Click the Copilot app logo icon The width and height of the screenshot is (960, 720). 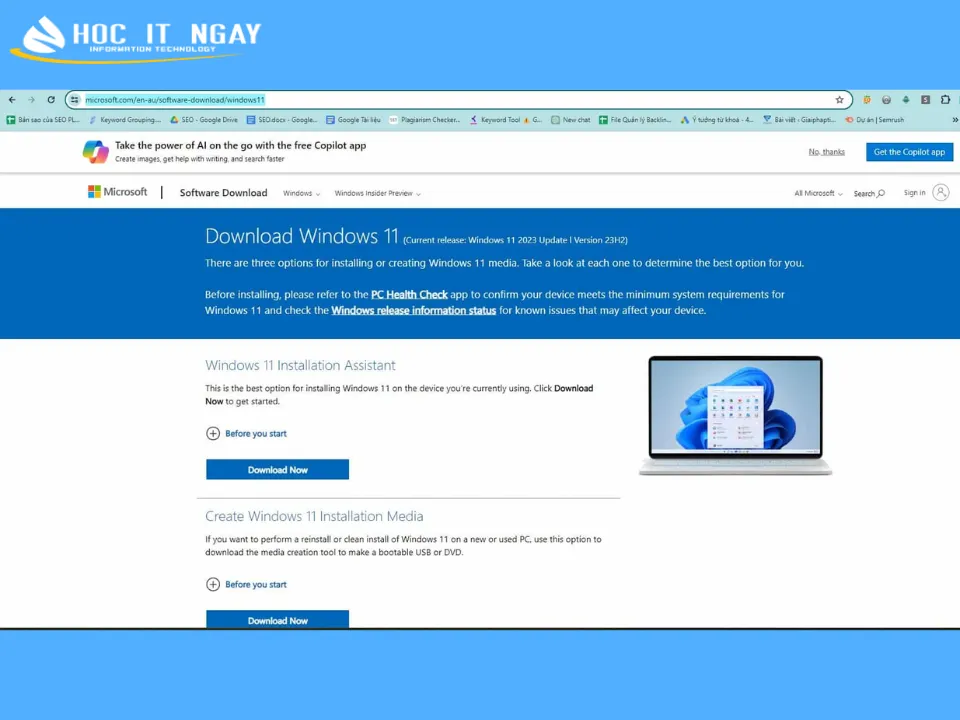(x=96, y=152)
